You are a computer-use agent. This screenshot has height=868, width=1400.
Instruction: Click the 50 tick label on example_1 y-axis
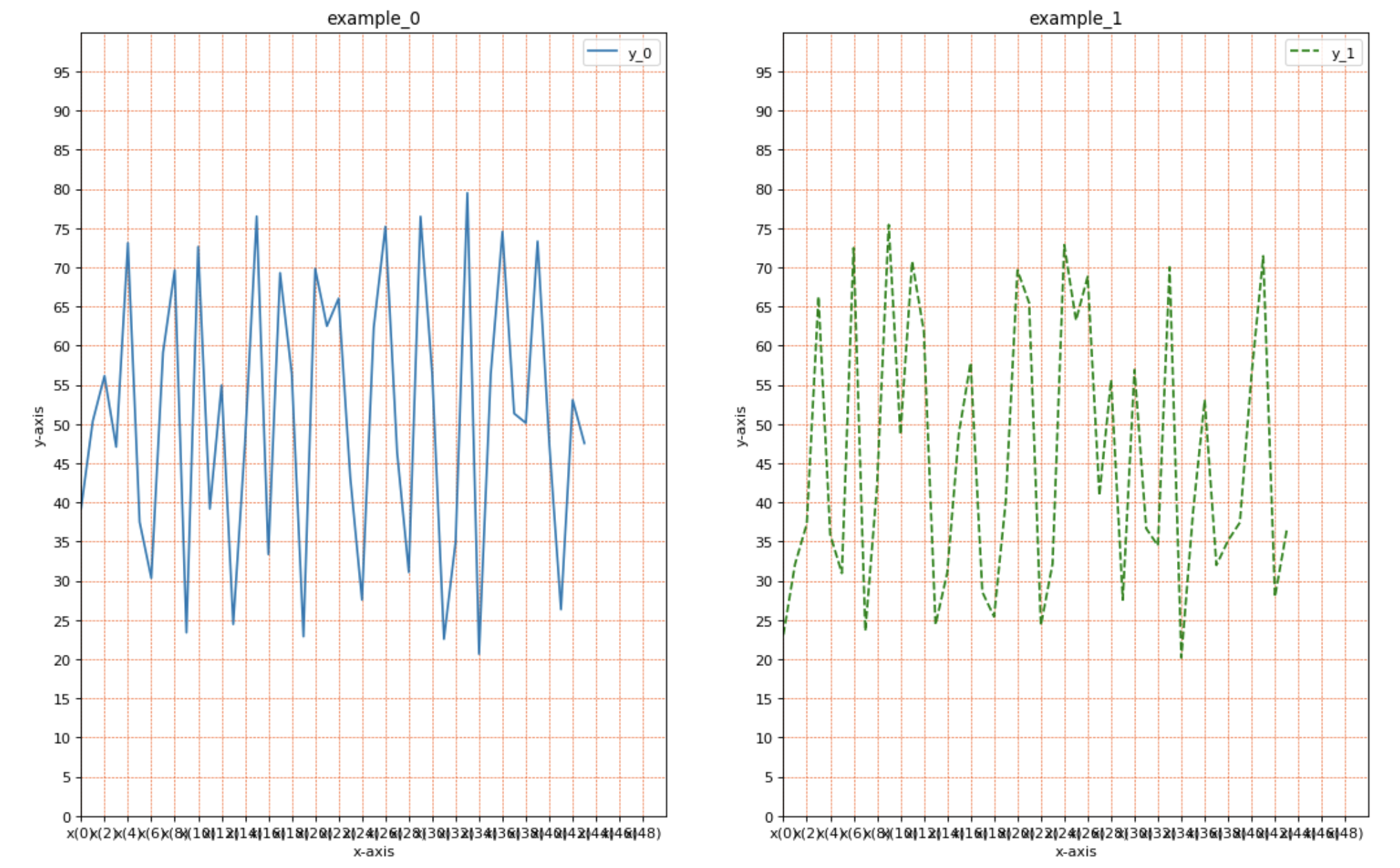point(764,425)
